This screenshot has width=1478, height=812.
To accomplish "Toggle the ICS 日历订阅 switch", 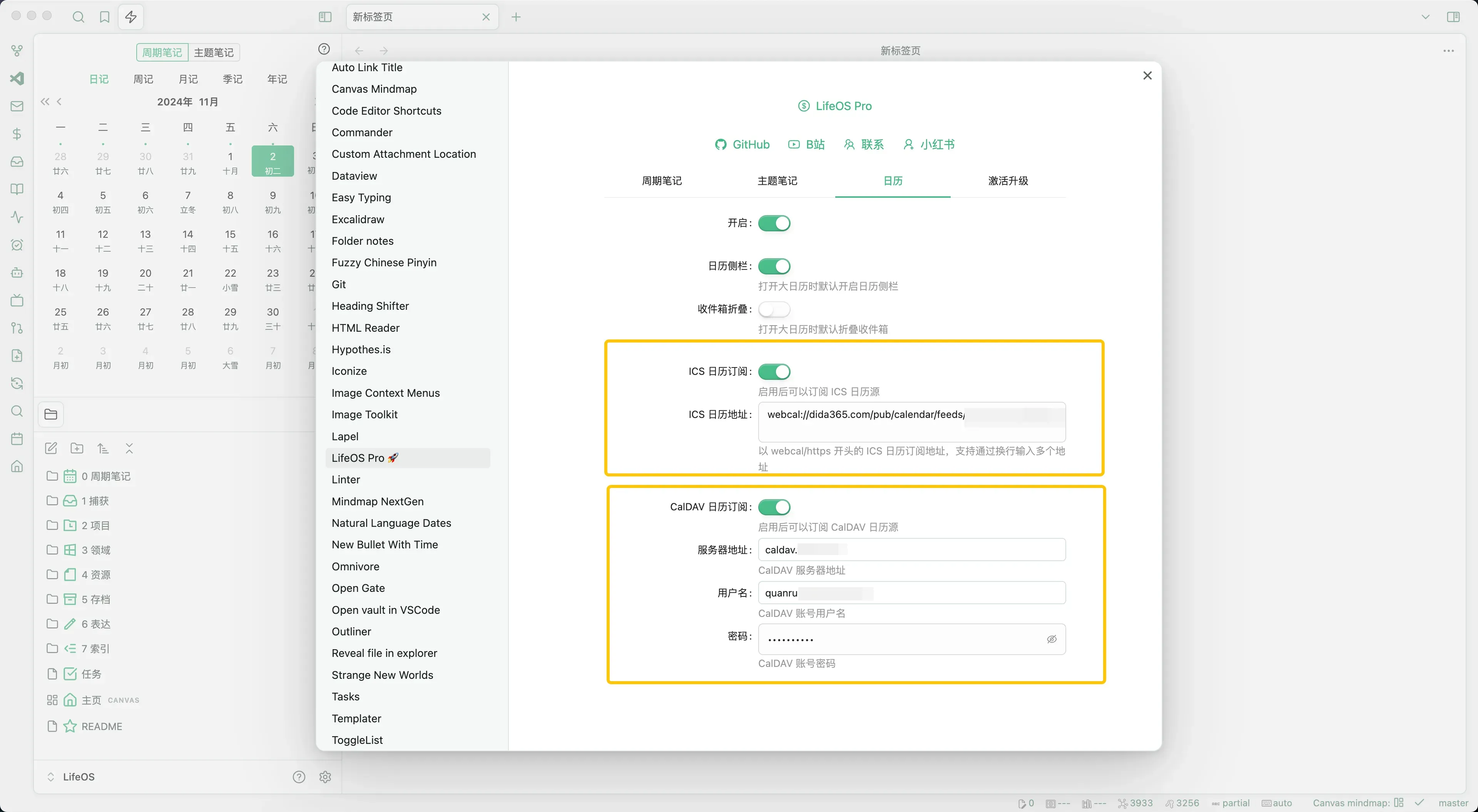I will click(x=774, y=371).
